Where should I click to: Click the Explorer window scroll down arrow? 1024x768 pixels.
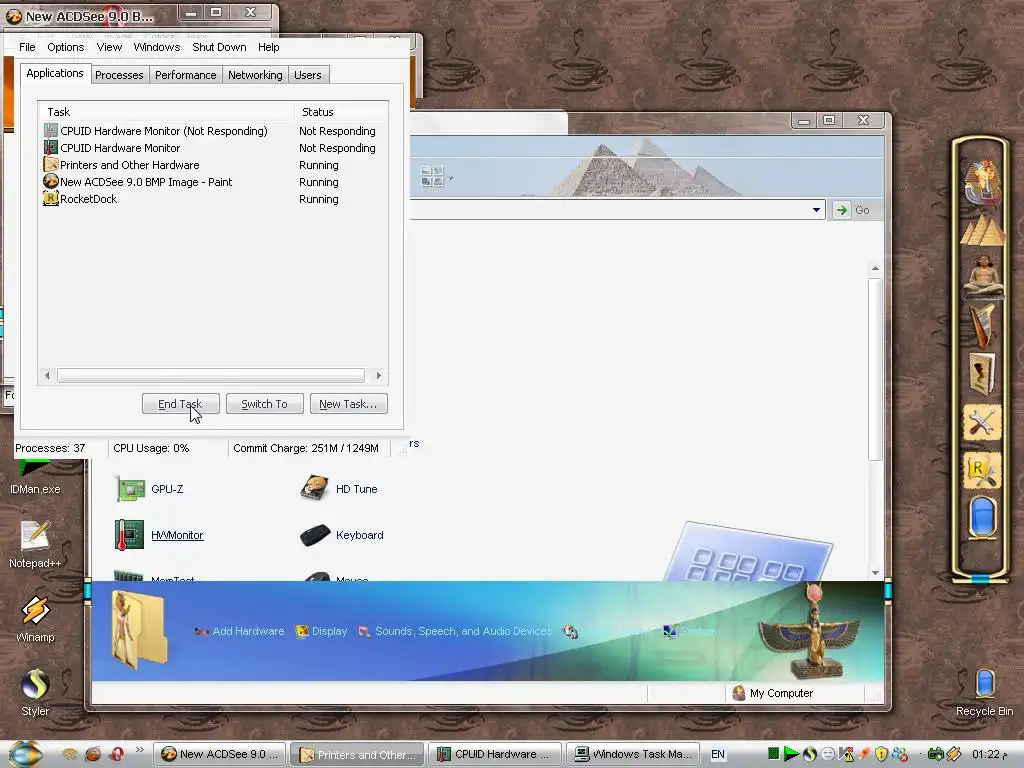click(x=875, y=573)
